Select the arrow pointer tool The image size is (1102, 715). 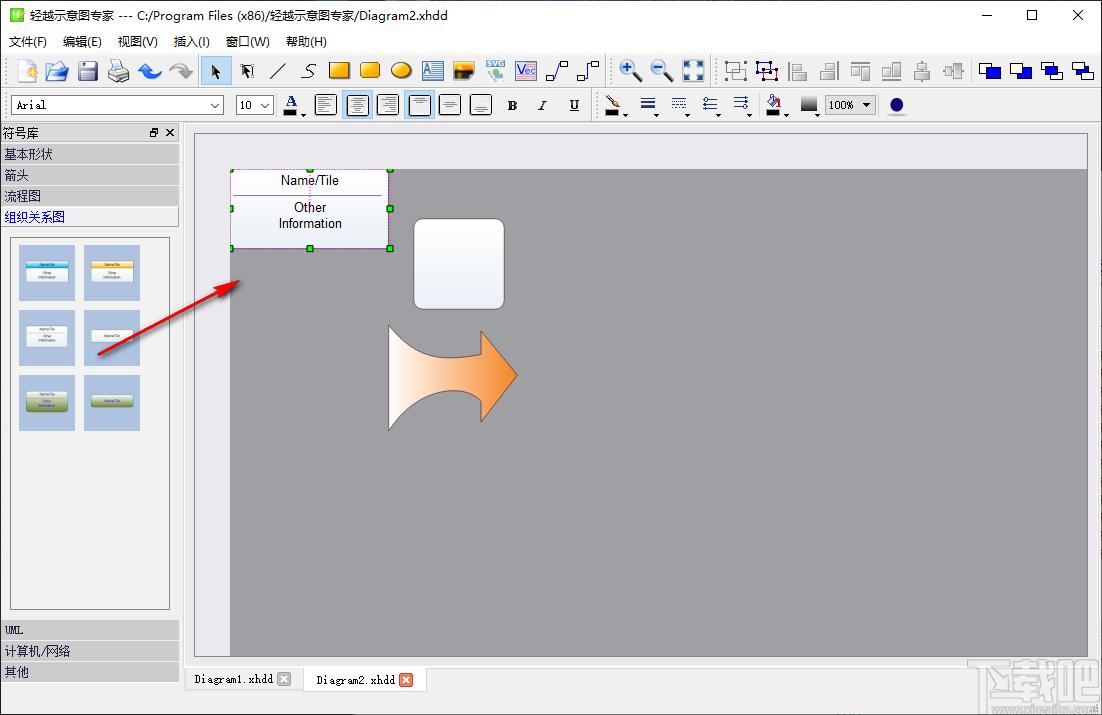pos(216,71)
